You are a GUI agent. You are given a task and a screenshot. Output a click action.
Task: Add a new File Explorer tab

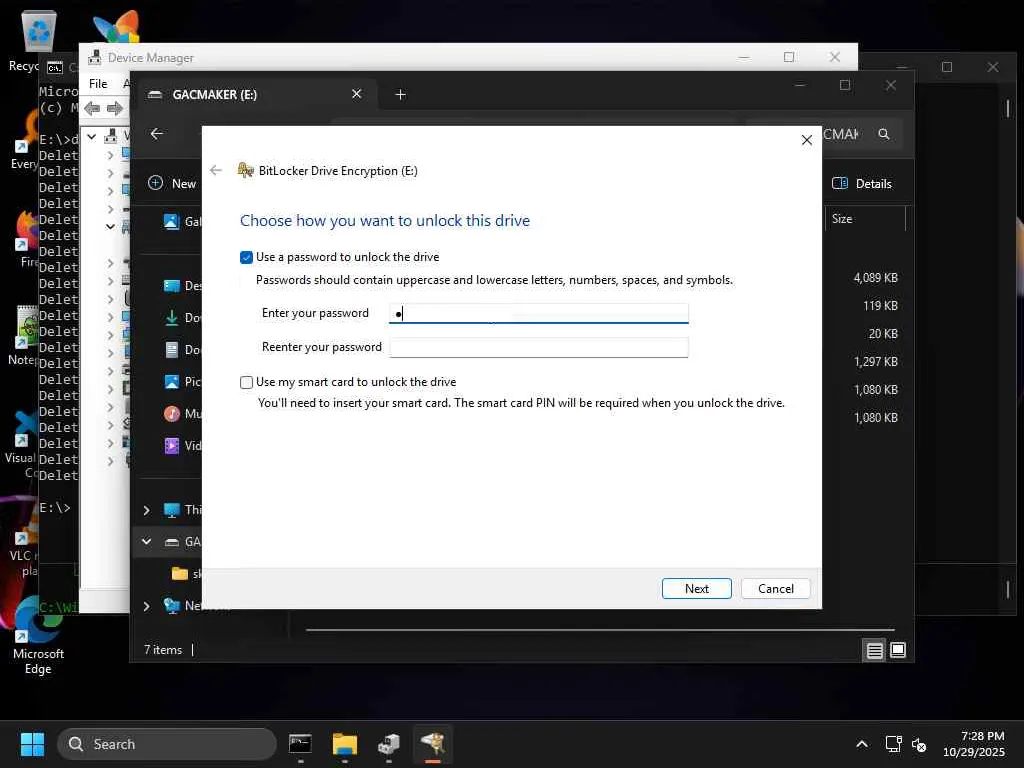(400, 95)
